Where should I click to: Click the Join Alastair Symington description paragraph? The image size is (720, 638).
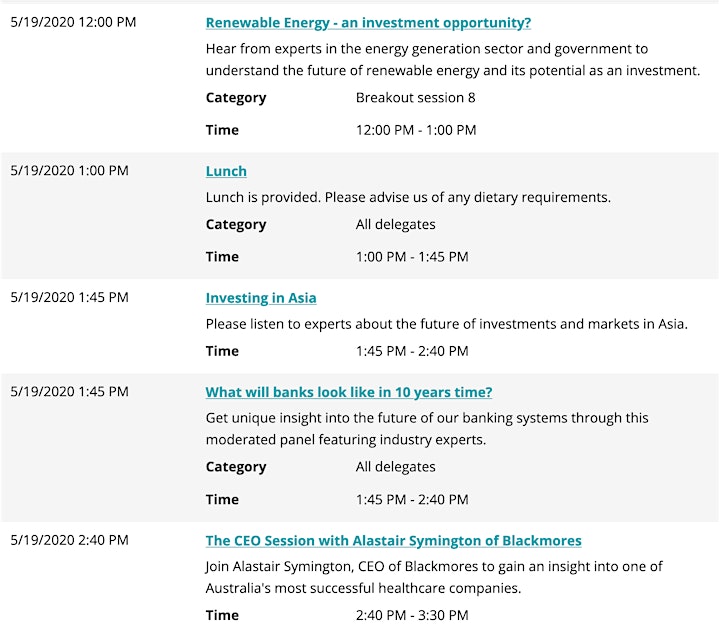[434, 577]
